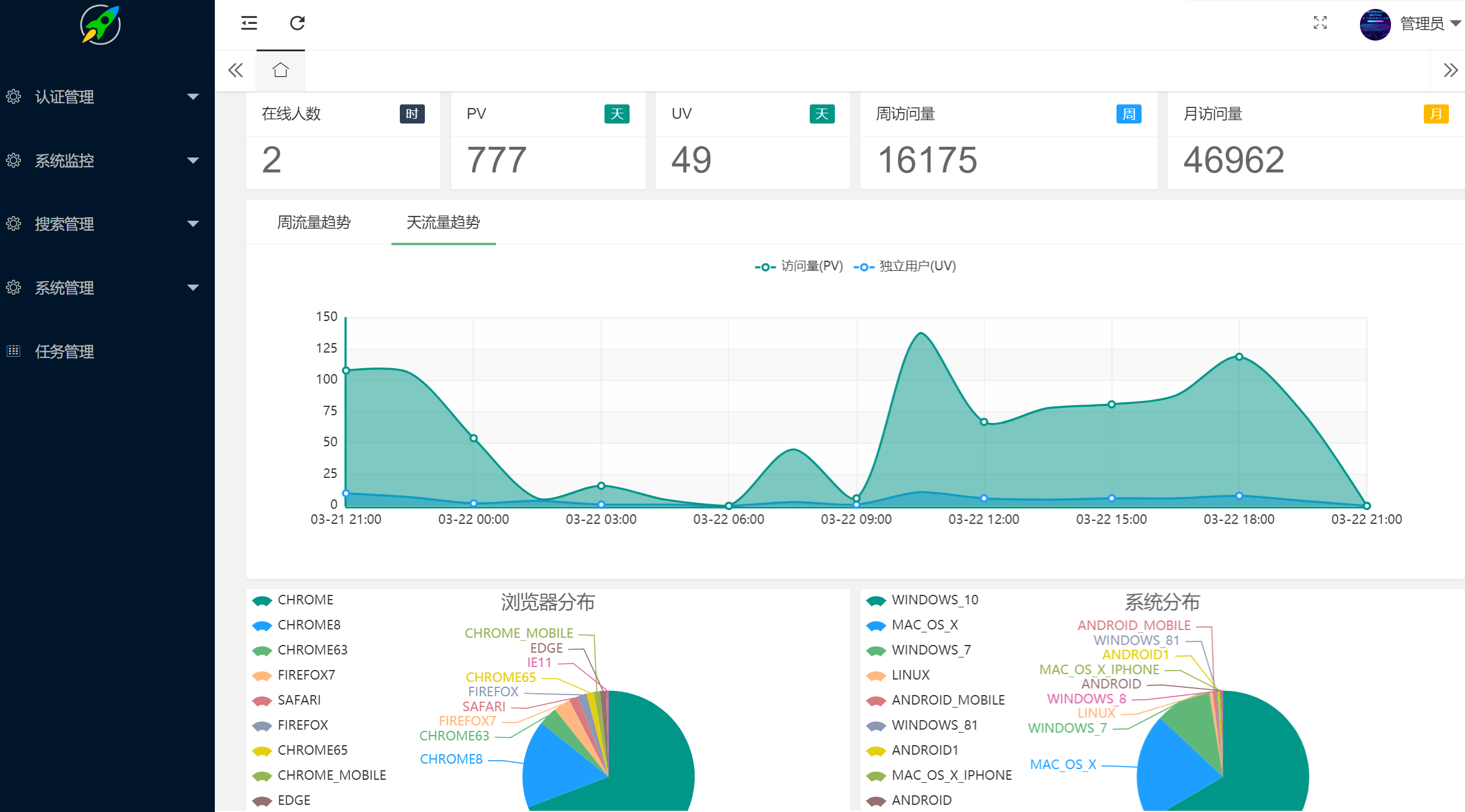Toggle 访问量(PV) series in chart legend
The width and height of the screenshot is (1465, 812).
tap(799, 266)
